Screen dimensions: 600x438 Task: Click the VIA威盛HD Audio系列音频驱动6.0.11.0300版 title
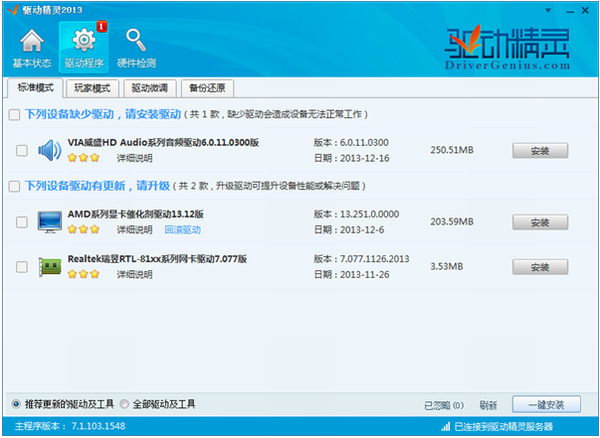[x=163, y=142]
